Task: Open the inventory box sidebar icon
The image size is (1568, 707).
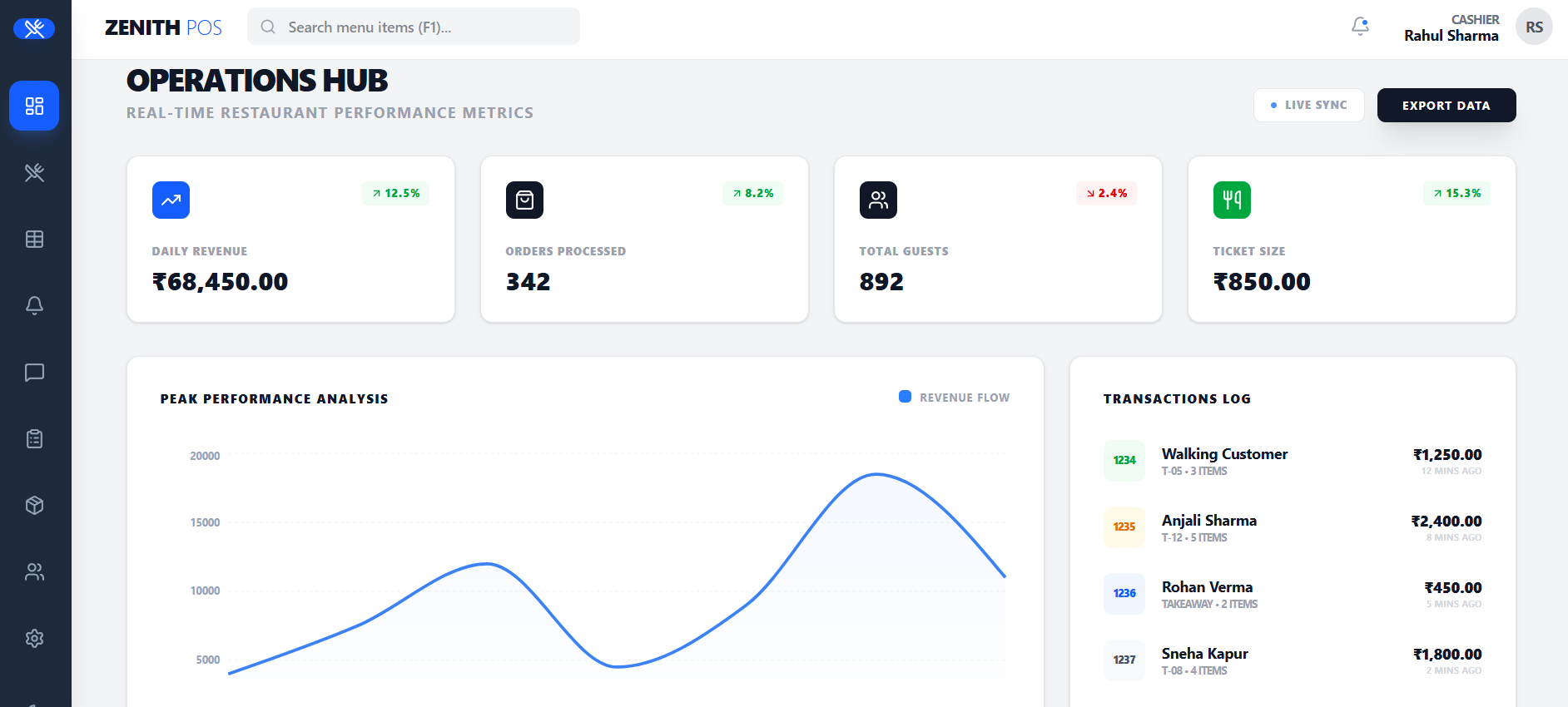Action: pos(34,505)
